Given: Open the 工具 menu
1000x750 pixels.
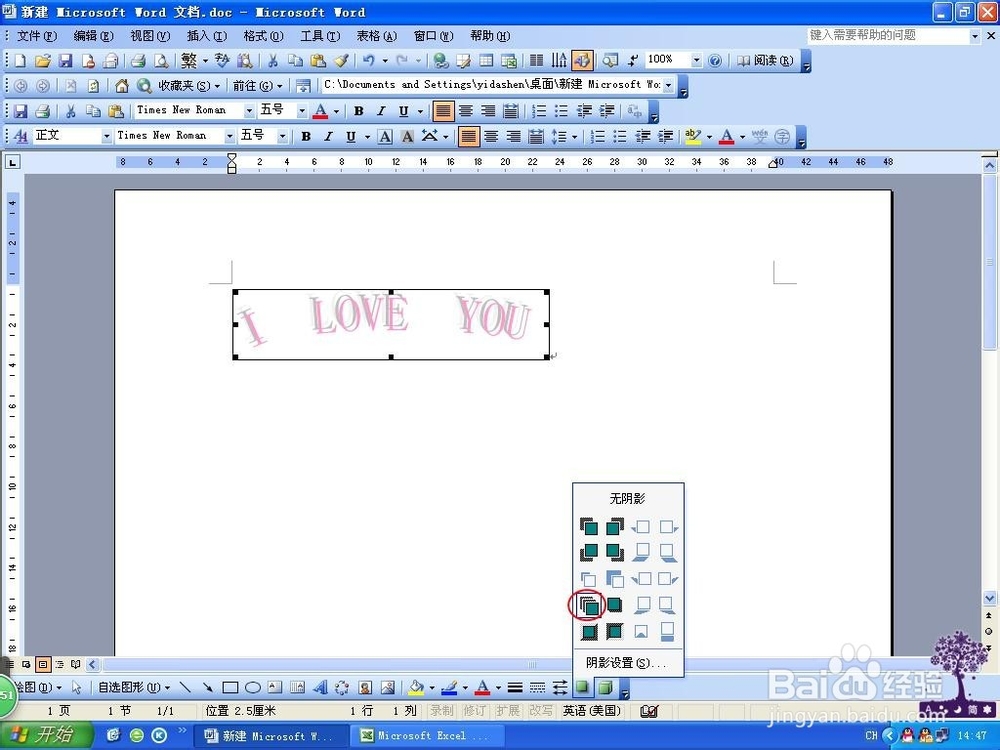Looking at the screenshot, I should [320, 36].
